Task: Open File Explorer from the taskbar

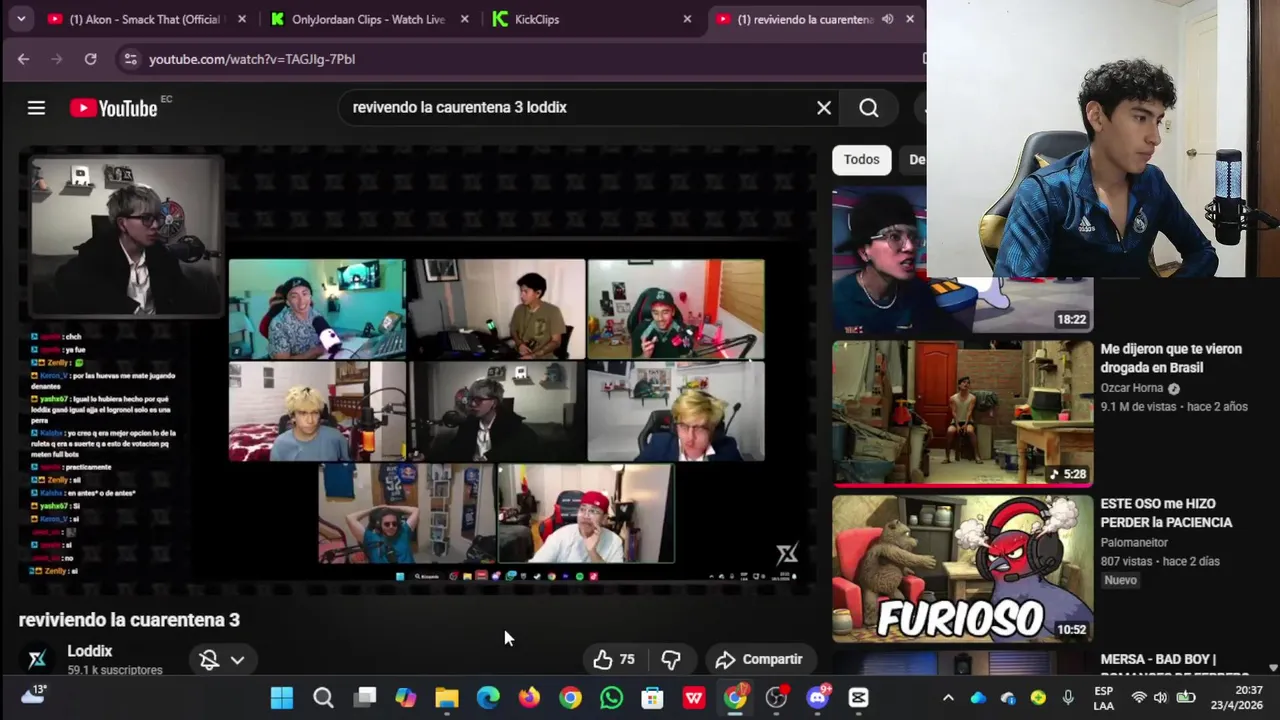Action: pyautogui.click(x=447, y=698)
